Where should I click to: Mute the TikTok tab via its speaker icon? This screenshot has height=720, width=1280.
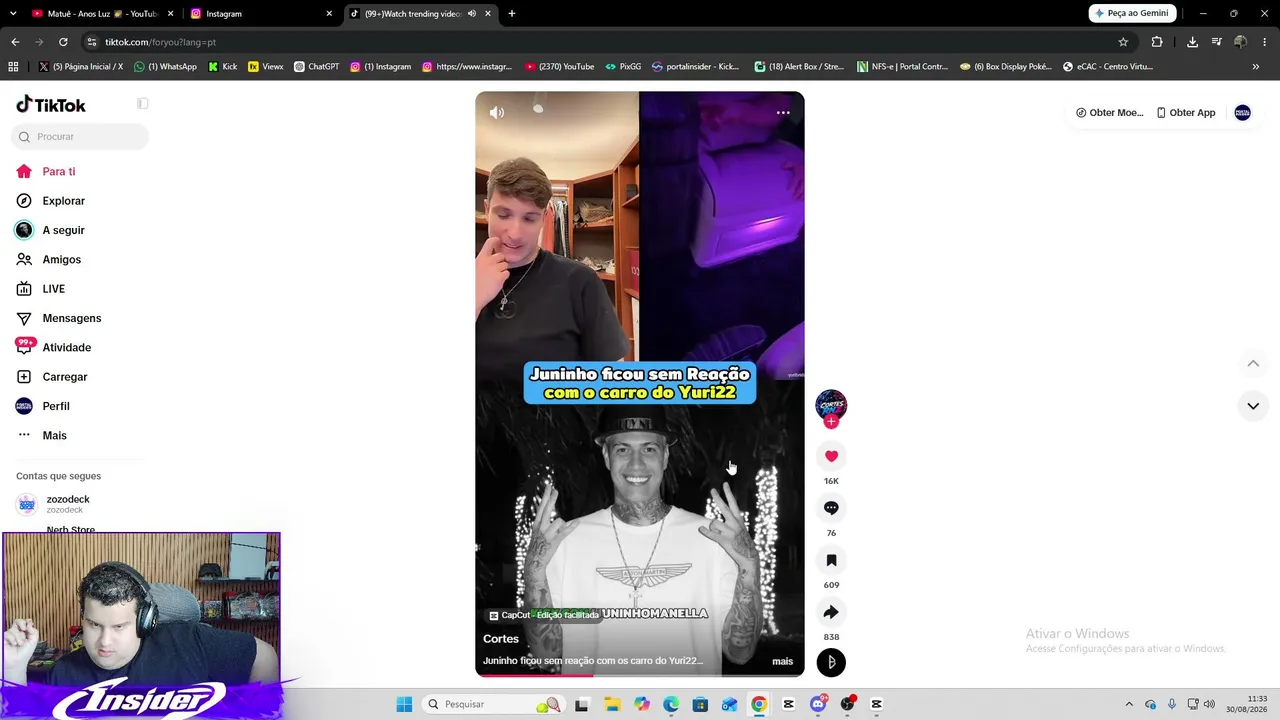[472, 14]
